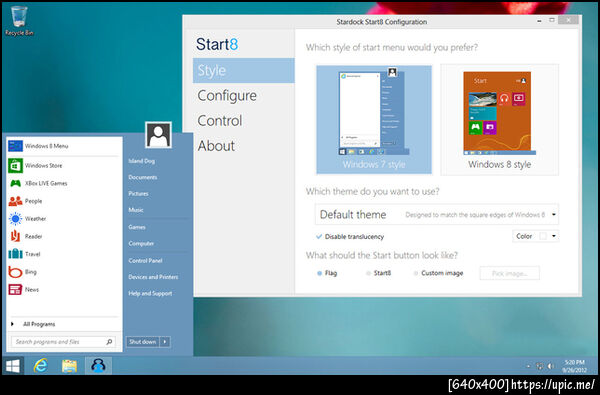Click Windows Store text label

(43, 166)
